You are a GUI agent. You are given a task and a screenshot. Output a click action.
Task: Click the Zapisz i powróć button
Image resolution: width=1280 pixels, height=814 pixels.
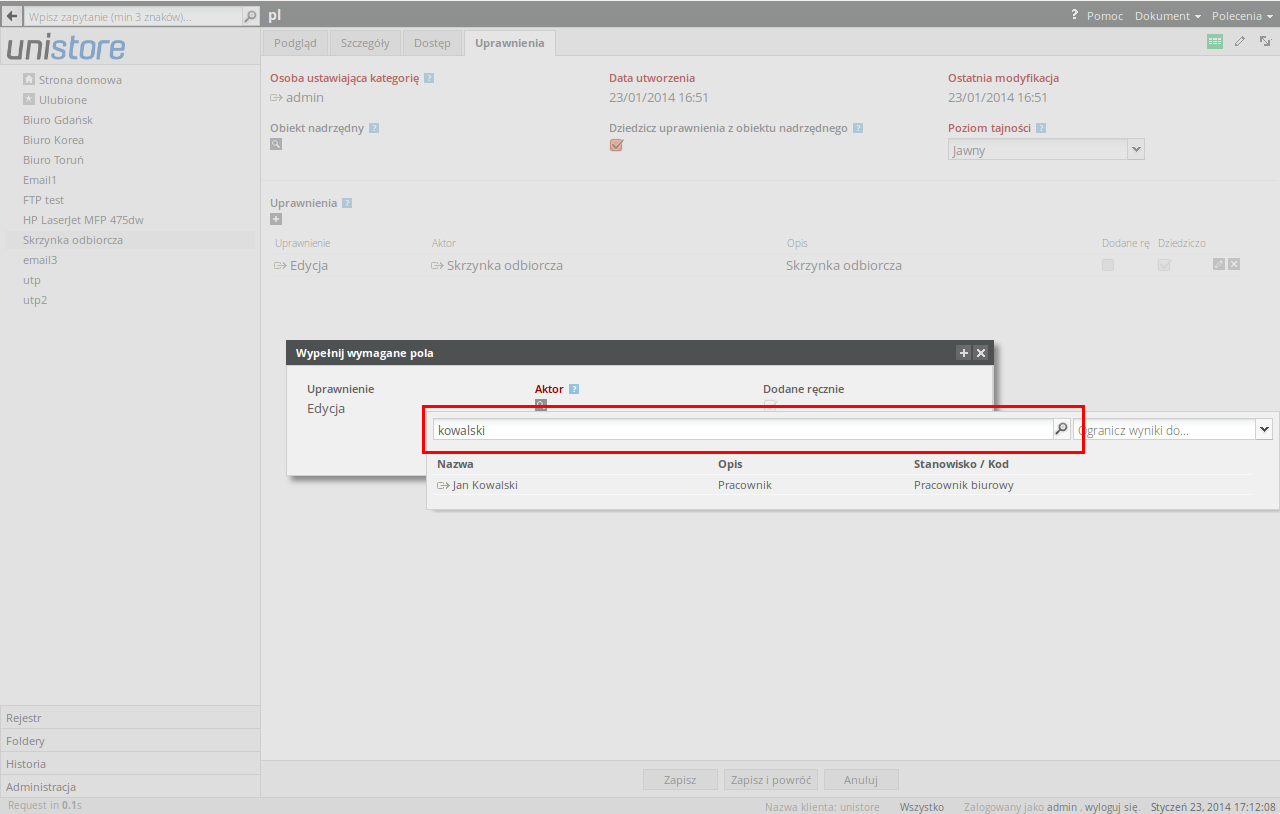(771, 779)
